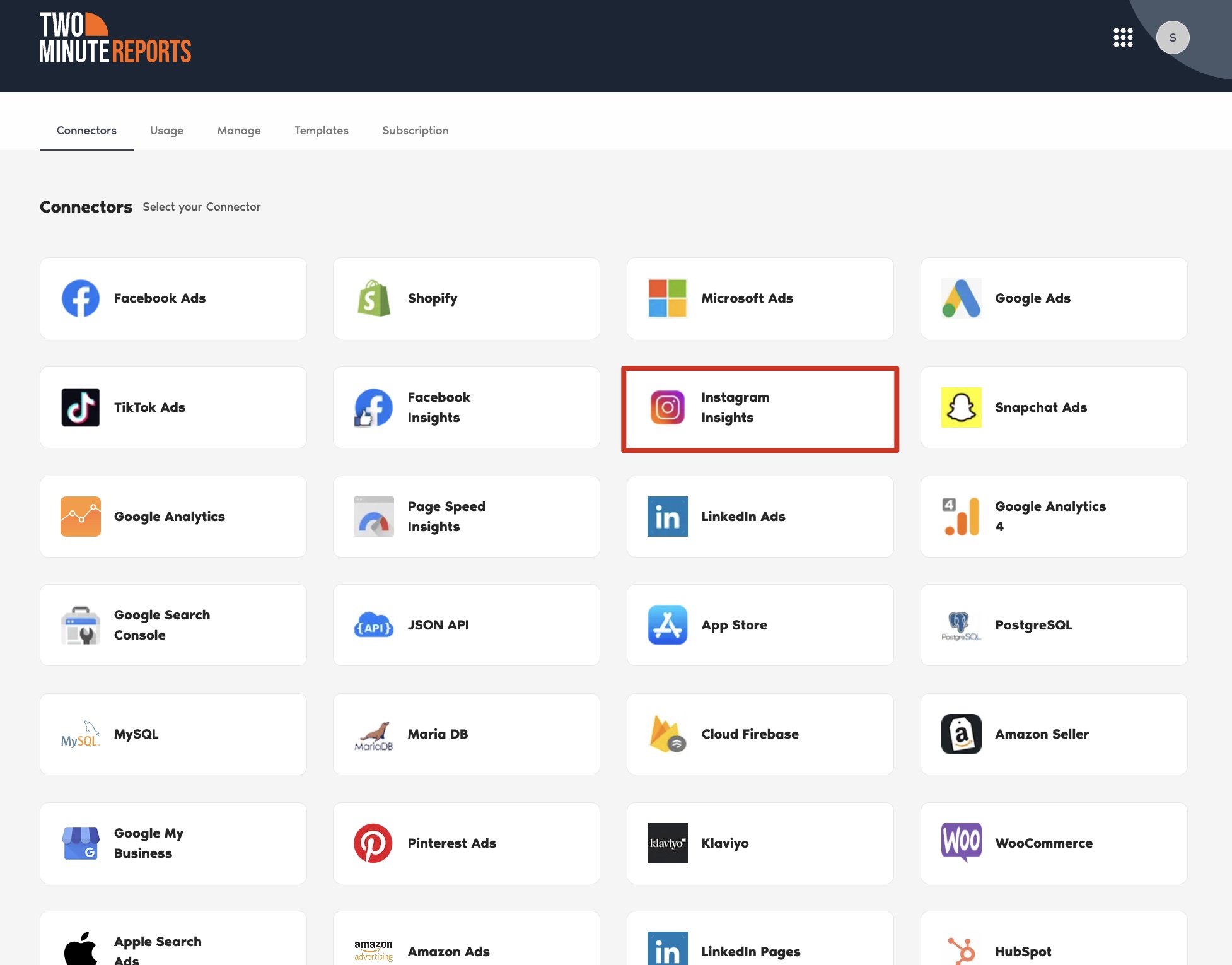Click the Microsoft Ads logo icon
This screenshot has width=1232, height=965.
[668, 298]
